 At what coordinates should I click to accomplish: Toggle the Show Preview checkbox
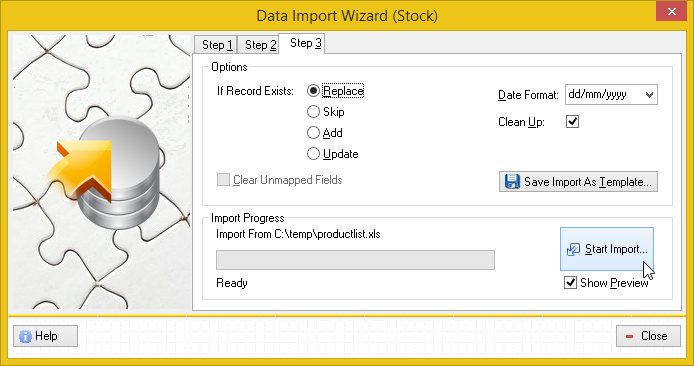coord(571,282)
